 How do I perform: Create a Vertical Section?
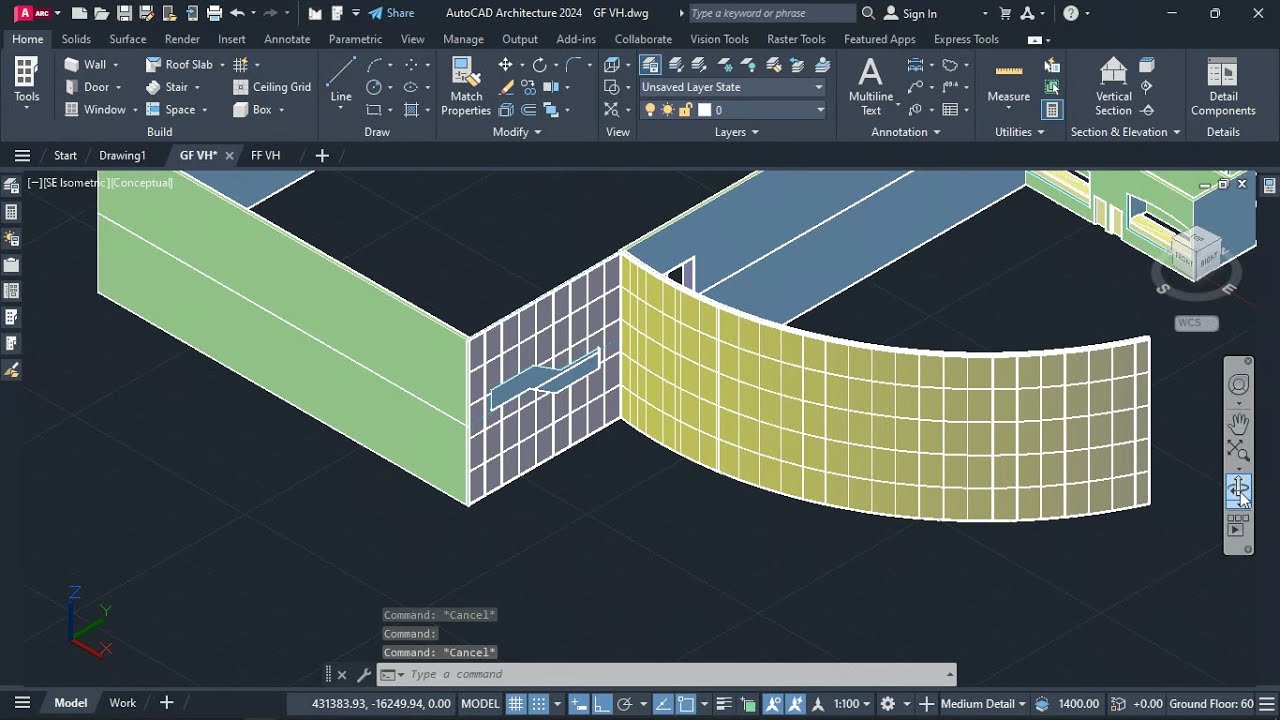(1113, 86)
